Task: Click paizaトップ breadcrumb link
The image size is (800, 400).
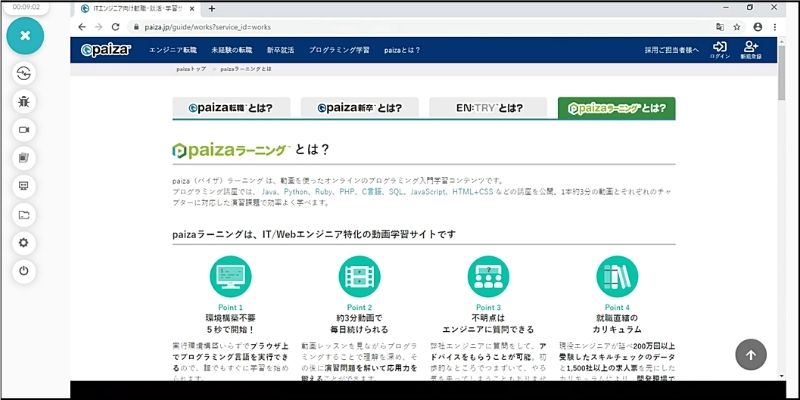Action: [191, 69]
